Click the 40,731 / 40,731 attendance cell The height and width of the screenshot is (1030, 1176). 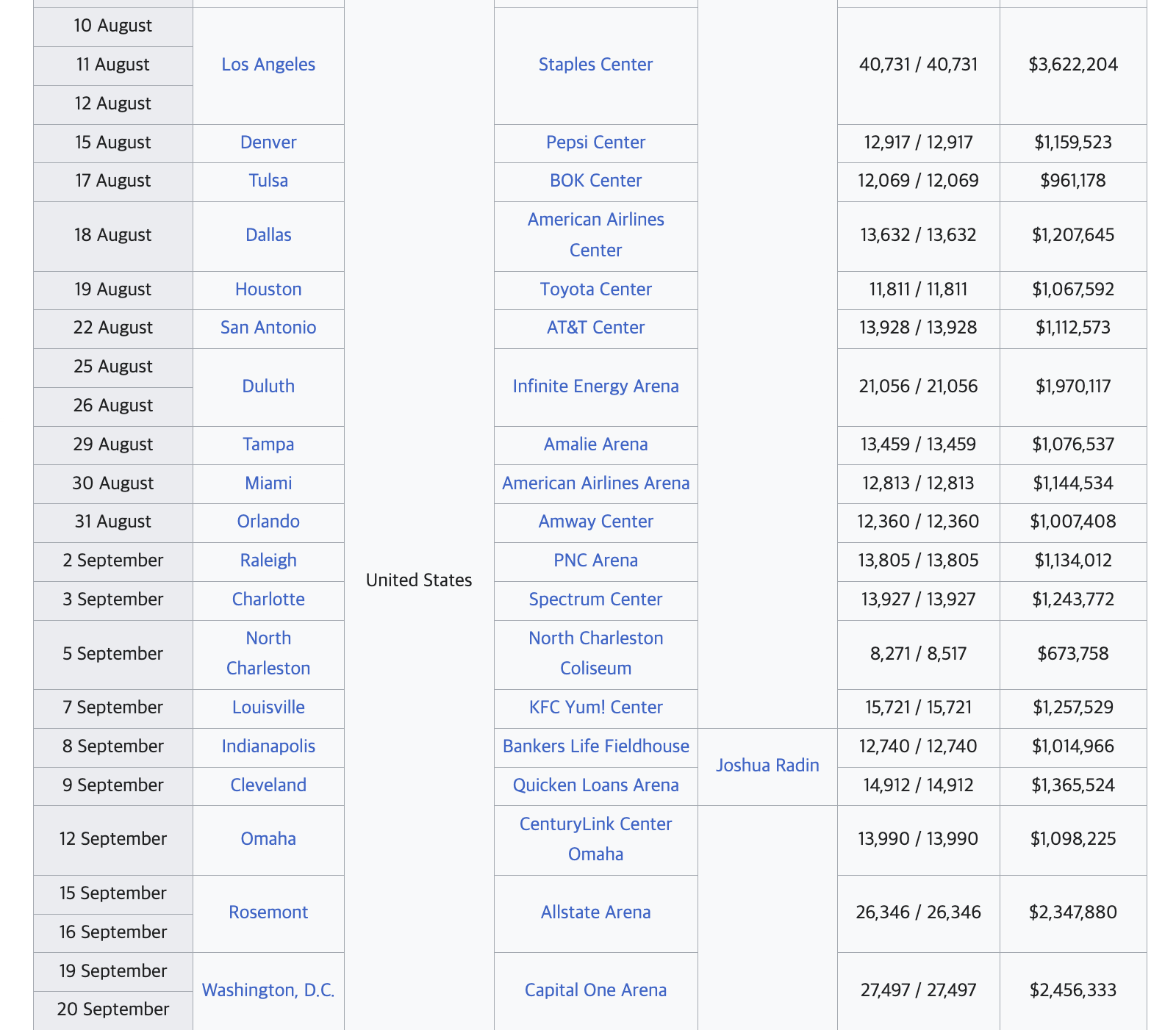pyautogui.click(x=919, y=65)
